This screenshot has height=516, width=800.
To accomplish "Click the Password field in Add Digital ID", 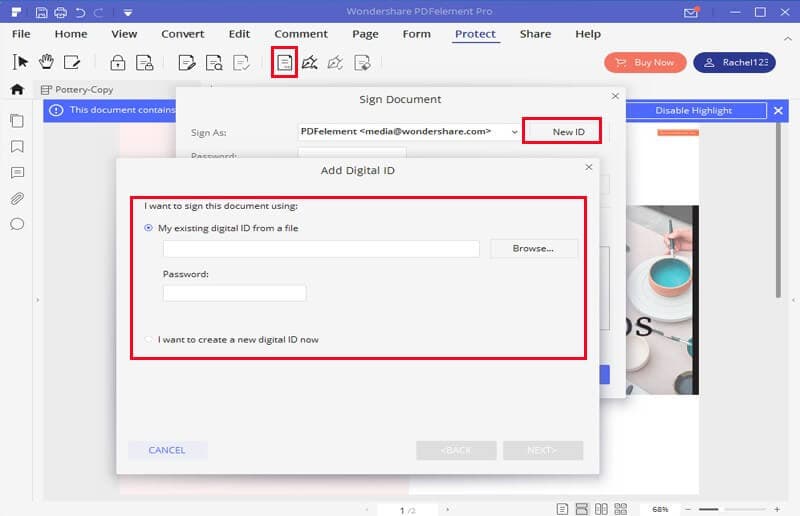I will (x=235, y=293).
